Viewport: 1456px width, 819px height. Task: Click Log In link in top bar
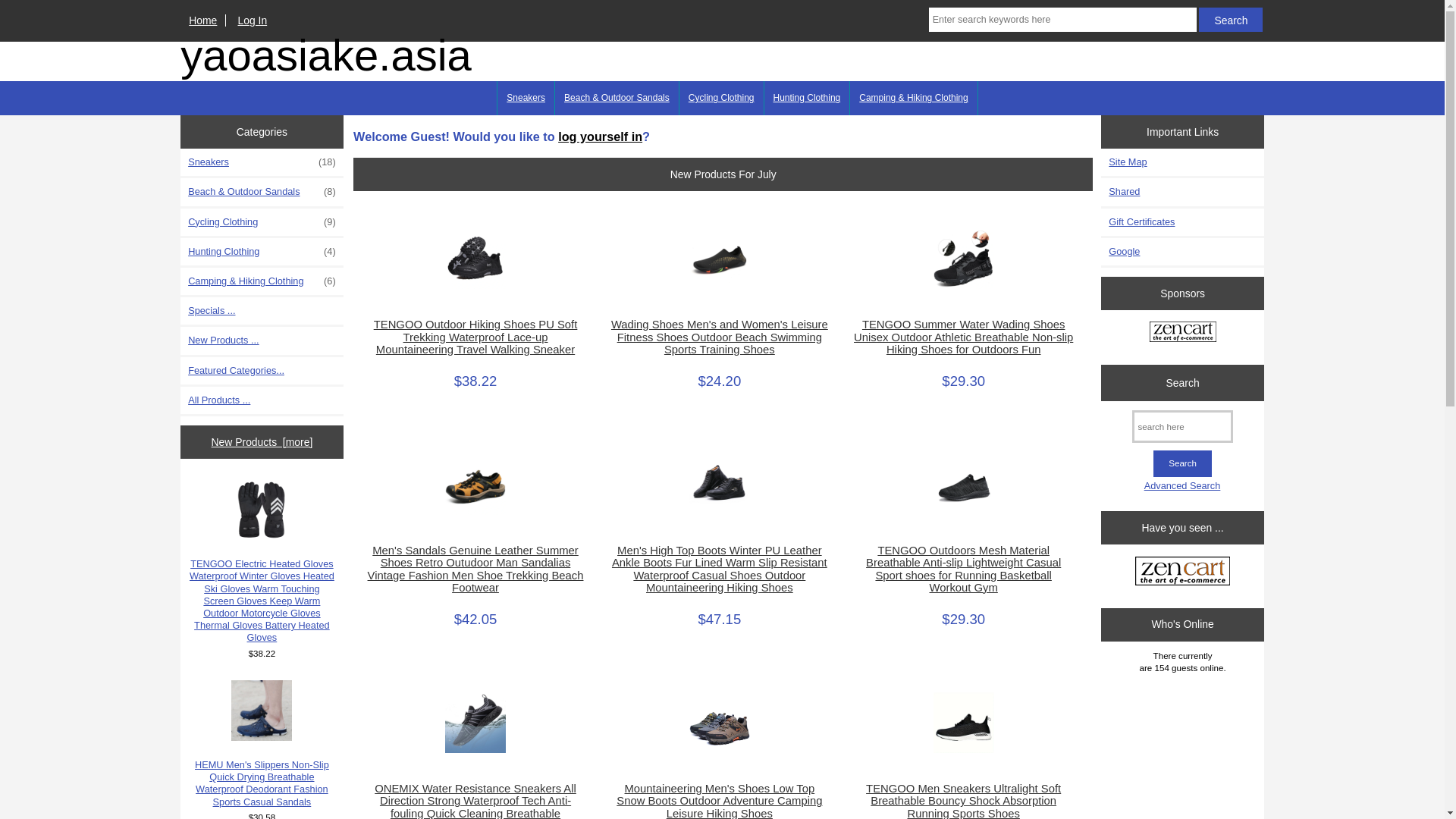[x=252, y=20]
